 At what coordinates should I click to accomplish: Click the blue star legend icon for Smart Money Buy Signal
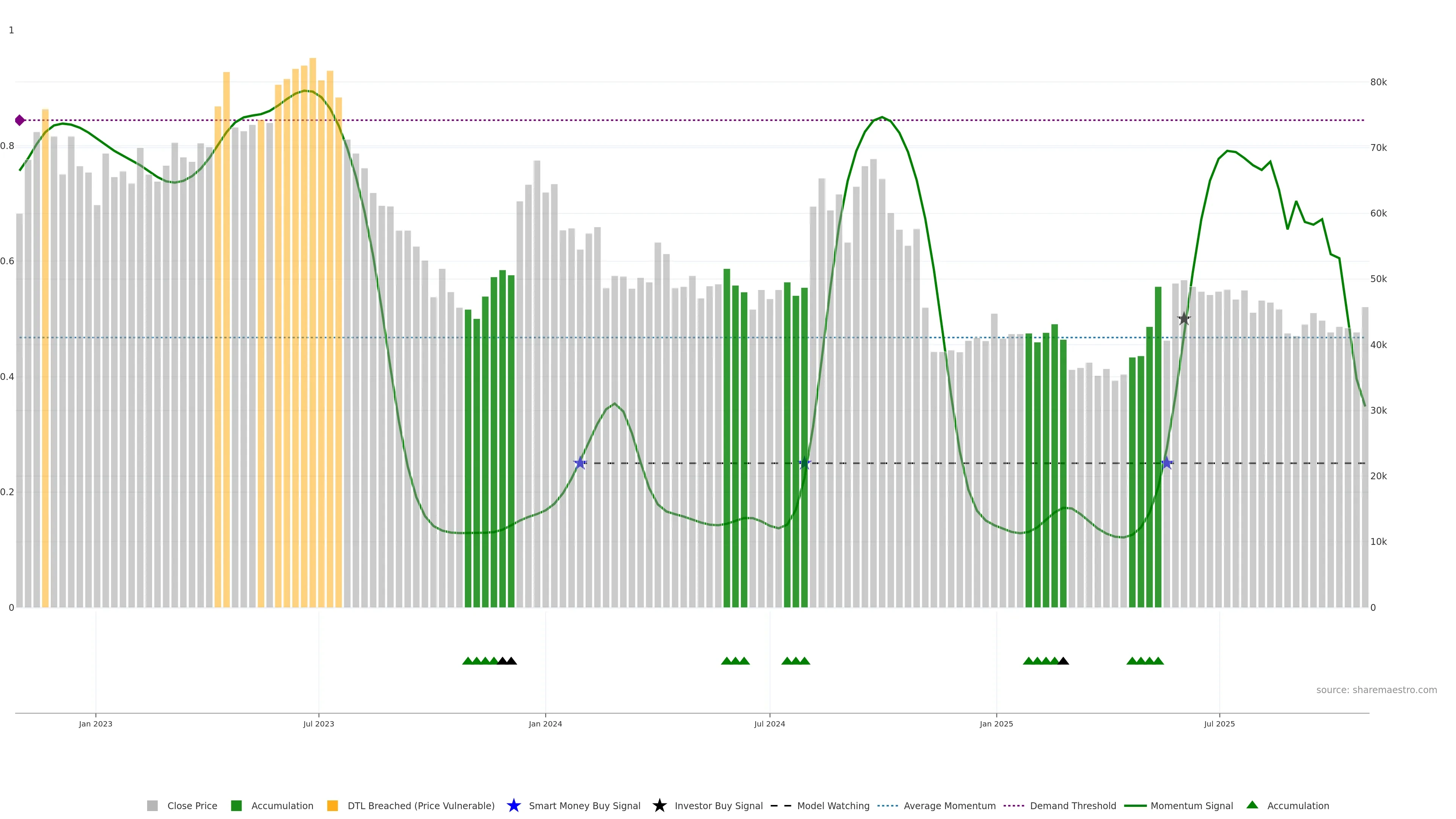tap(513, 805)
